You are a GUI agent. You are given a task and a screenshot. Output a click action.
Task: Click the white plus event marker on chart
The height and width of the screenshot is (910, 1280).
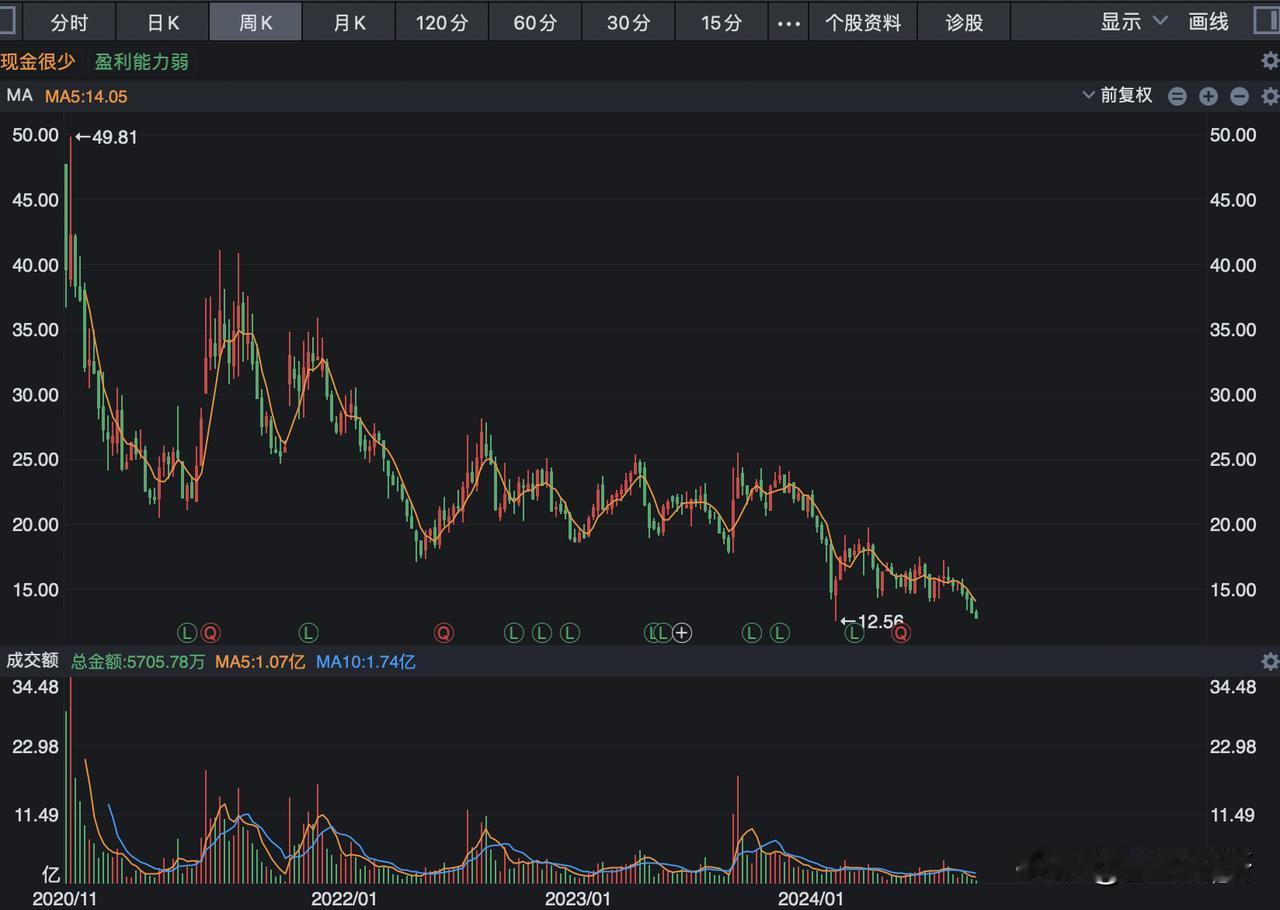coord(682,632)
